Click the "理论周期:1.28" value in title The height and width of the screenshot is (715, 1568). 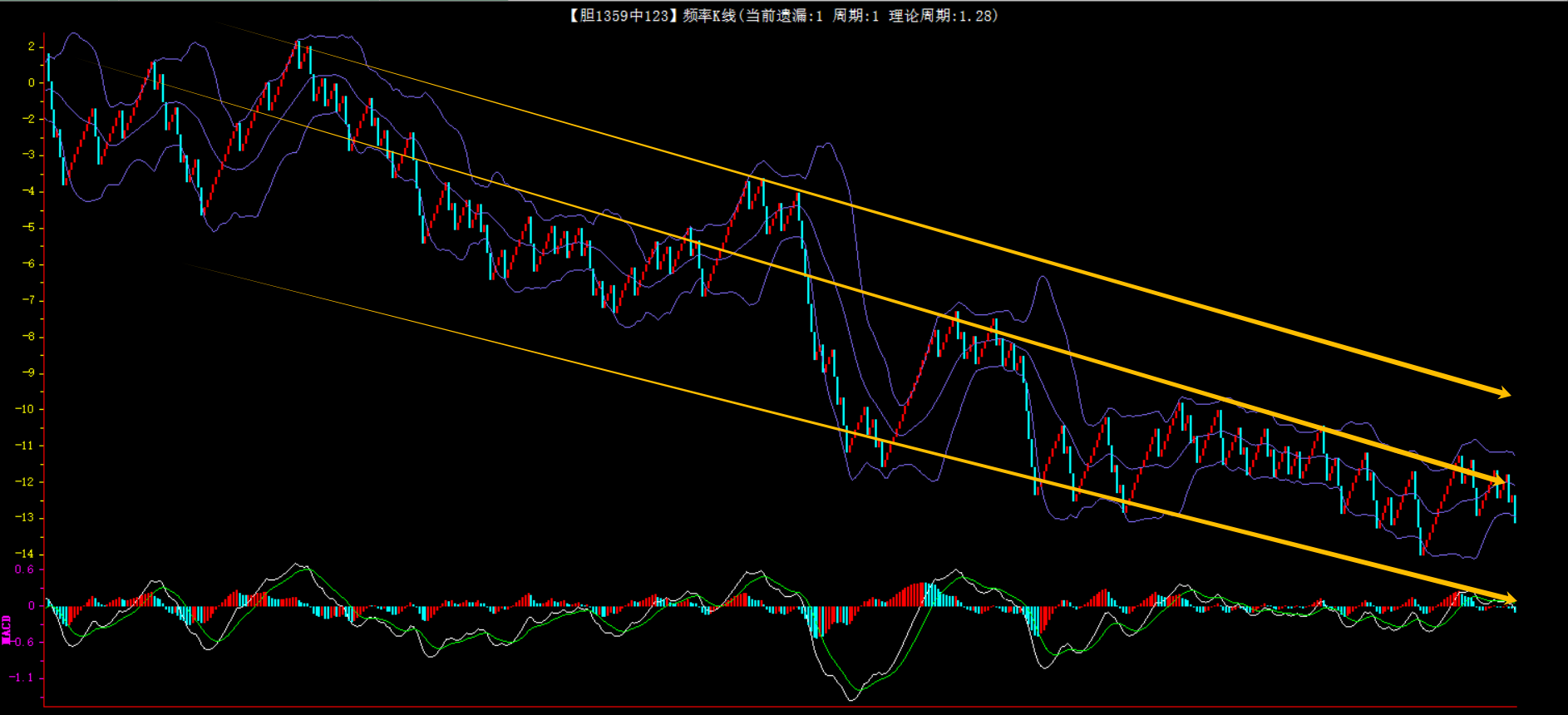(943, 16)
